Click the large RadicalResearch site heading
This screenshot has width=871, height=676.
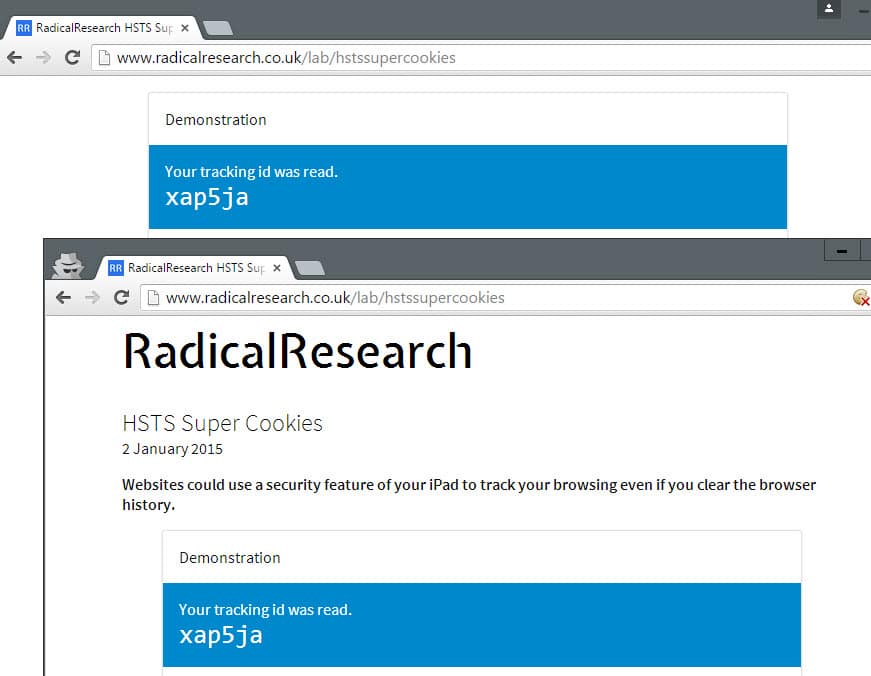click(x=297, y=352)
